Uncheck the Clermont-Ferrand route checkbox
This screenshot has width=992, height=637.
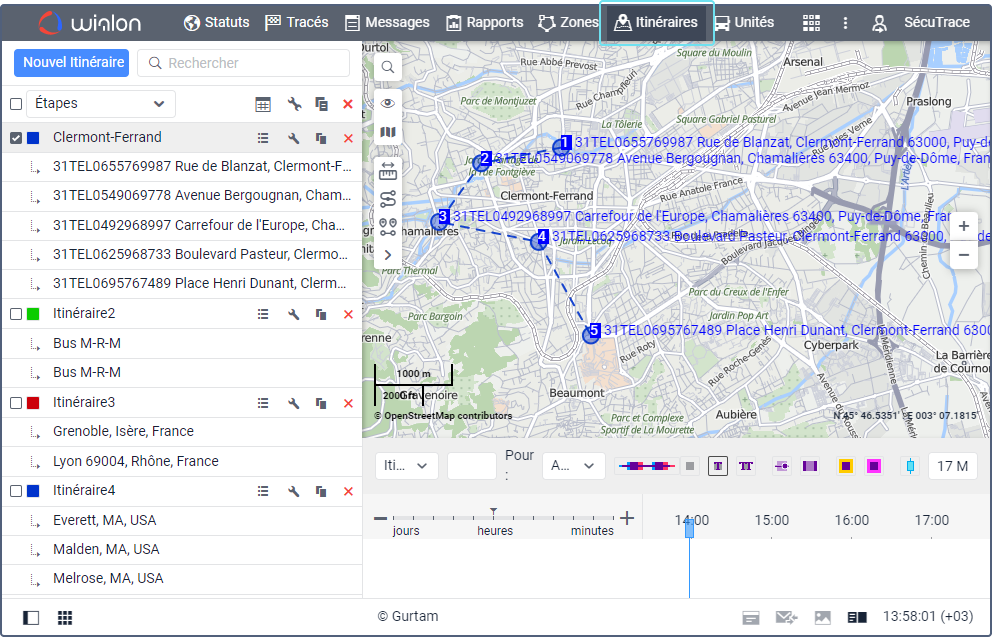[16, 138]
